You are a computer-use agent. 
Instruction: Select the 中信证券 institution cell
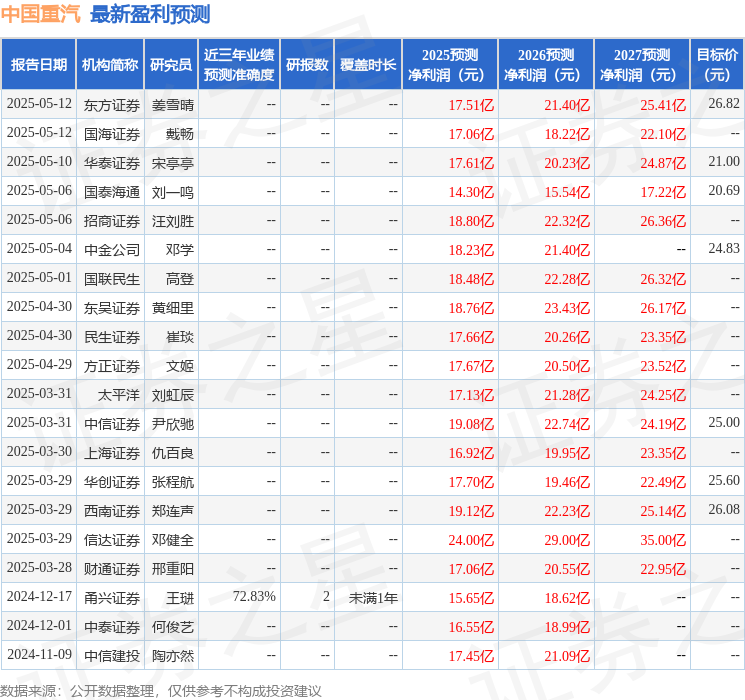pyautogui.click(x=112, y=424)
